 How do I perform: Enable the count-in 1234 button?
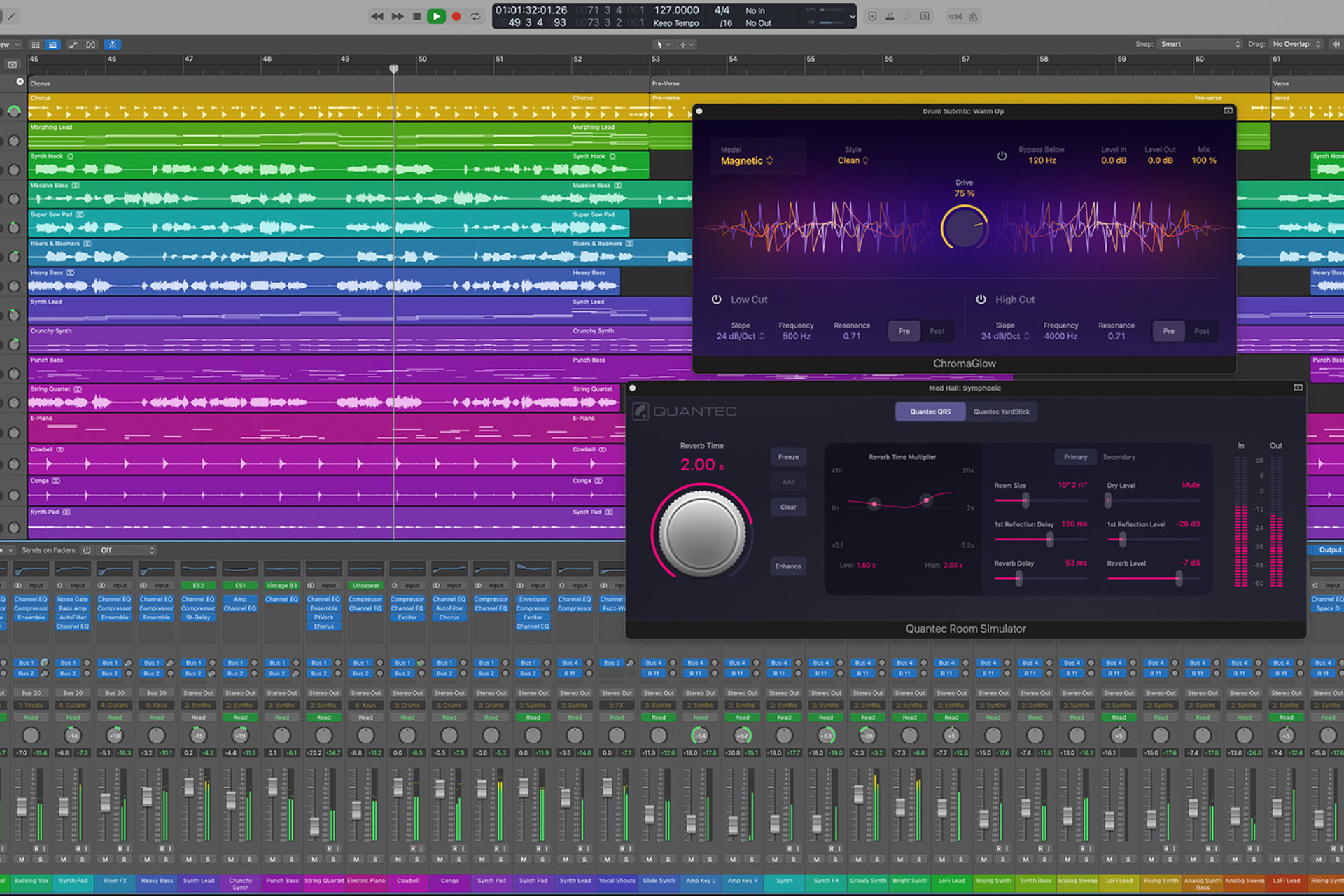[x=955, y=16]
